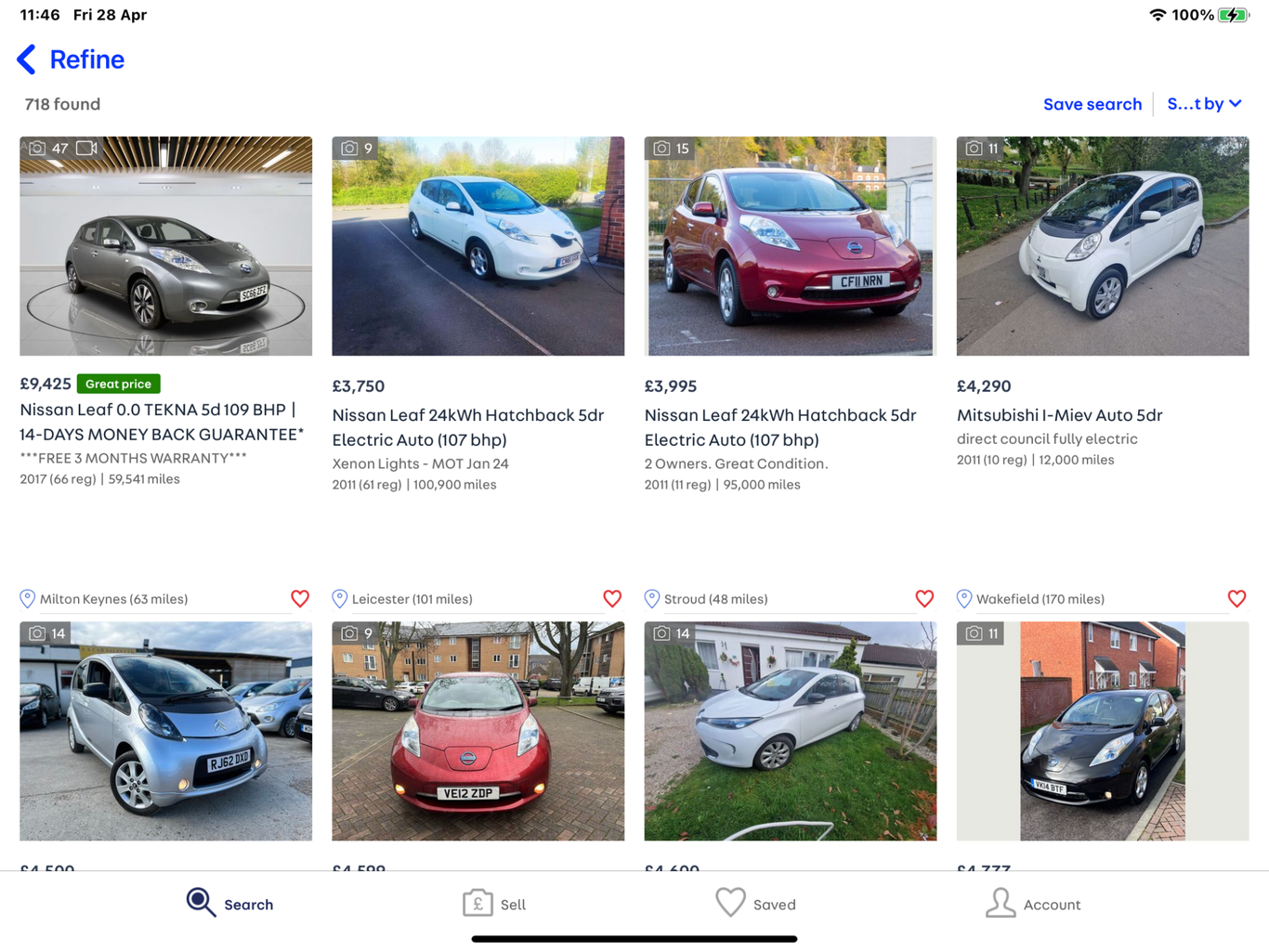Go back using the Refine chevron arrow
The height and width of the screenshot is (952, 1269).
pyautogui.click(x=26, y=59)
